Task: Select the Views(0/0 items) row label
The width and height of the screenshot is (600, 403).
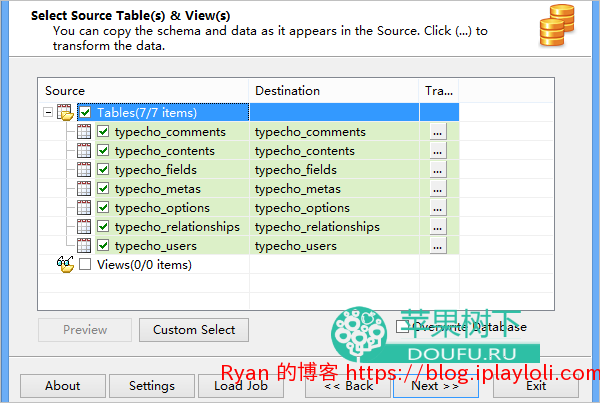Action: click(144, 264)
